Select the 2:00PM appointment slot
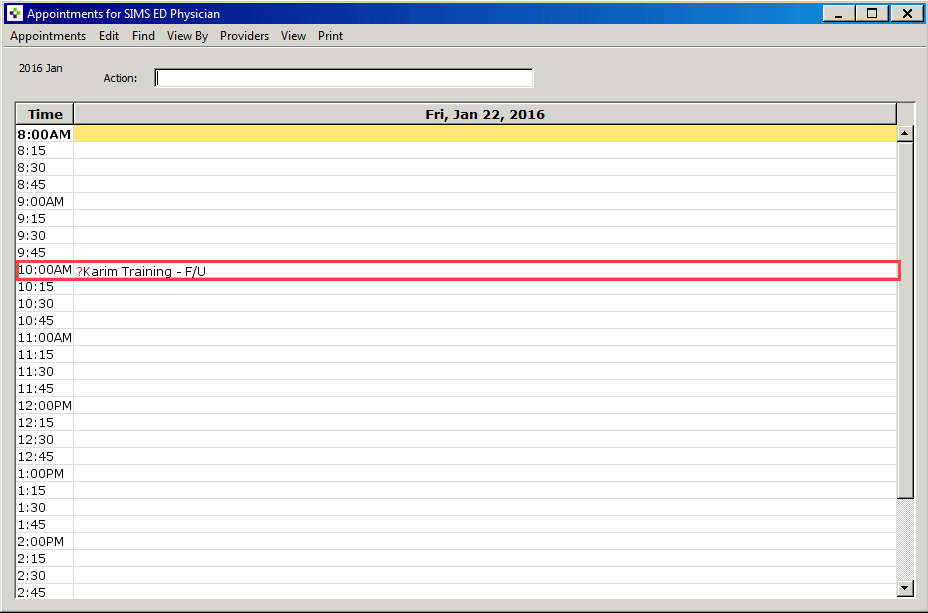Viewport: 928px width, 613px height. click(484, 542)
